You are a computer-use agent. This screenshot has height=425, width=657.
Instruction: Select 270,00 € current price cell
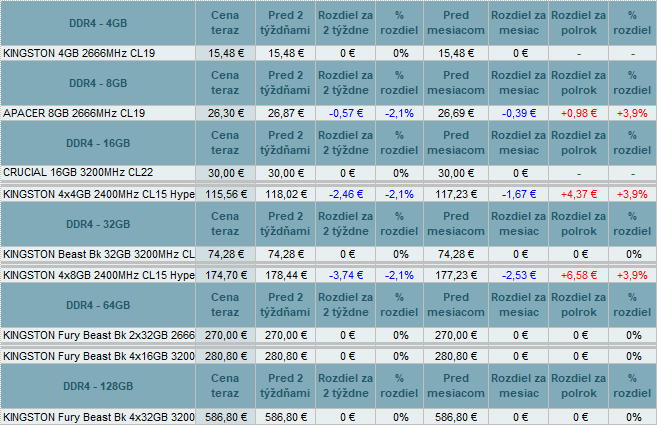coord(225,335)
